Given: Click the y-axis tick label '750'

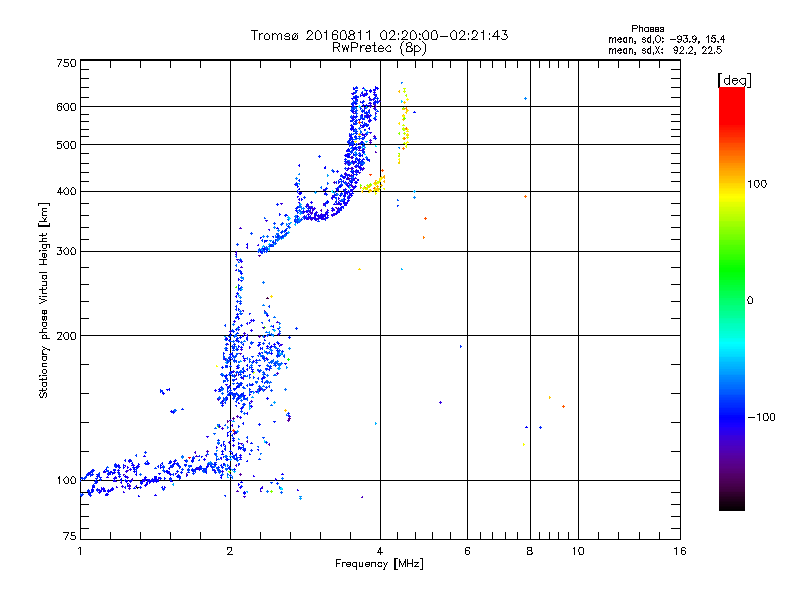Looking at the screenshot, I should click(66, 63).
